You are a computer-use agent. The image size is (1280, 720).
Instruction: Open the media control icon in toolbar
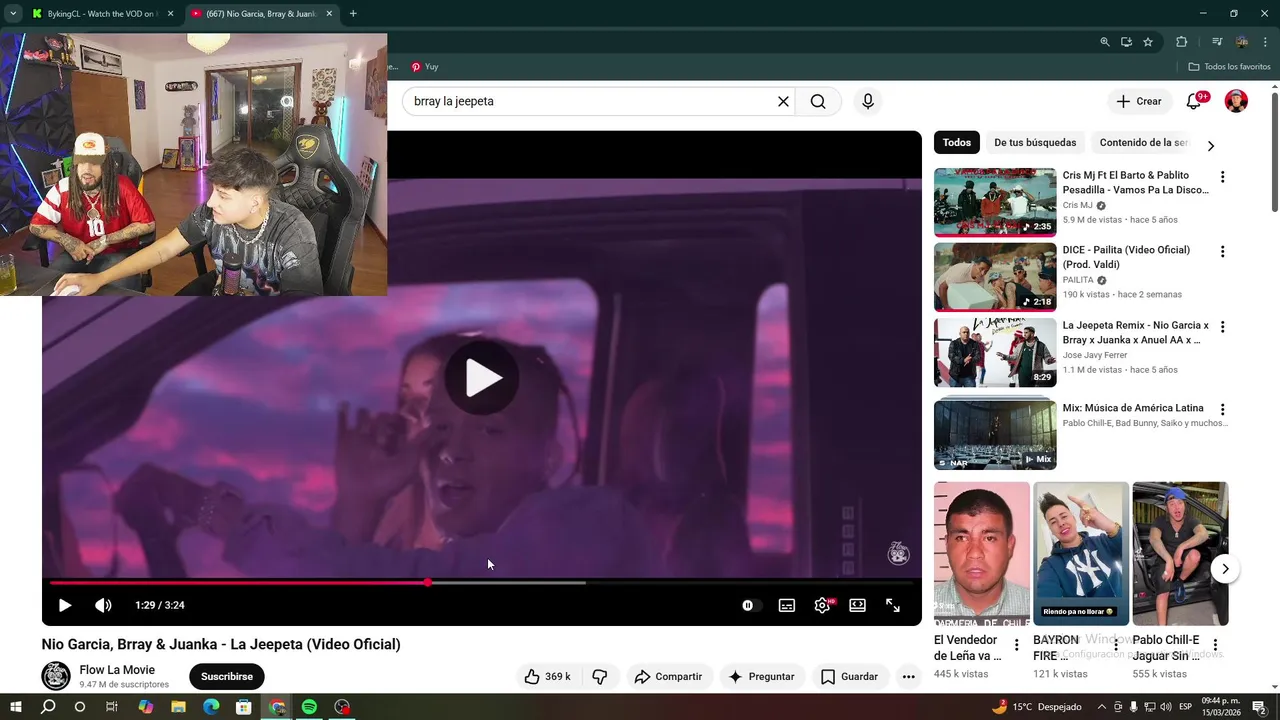[1217, 42]
